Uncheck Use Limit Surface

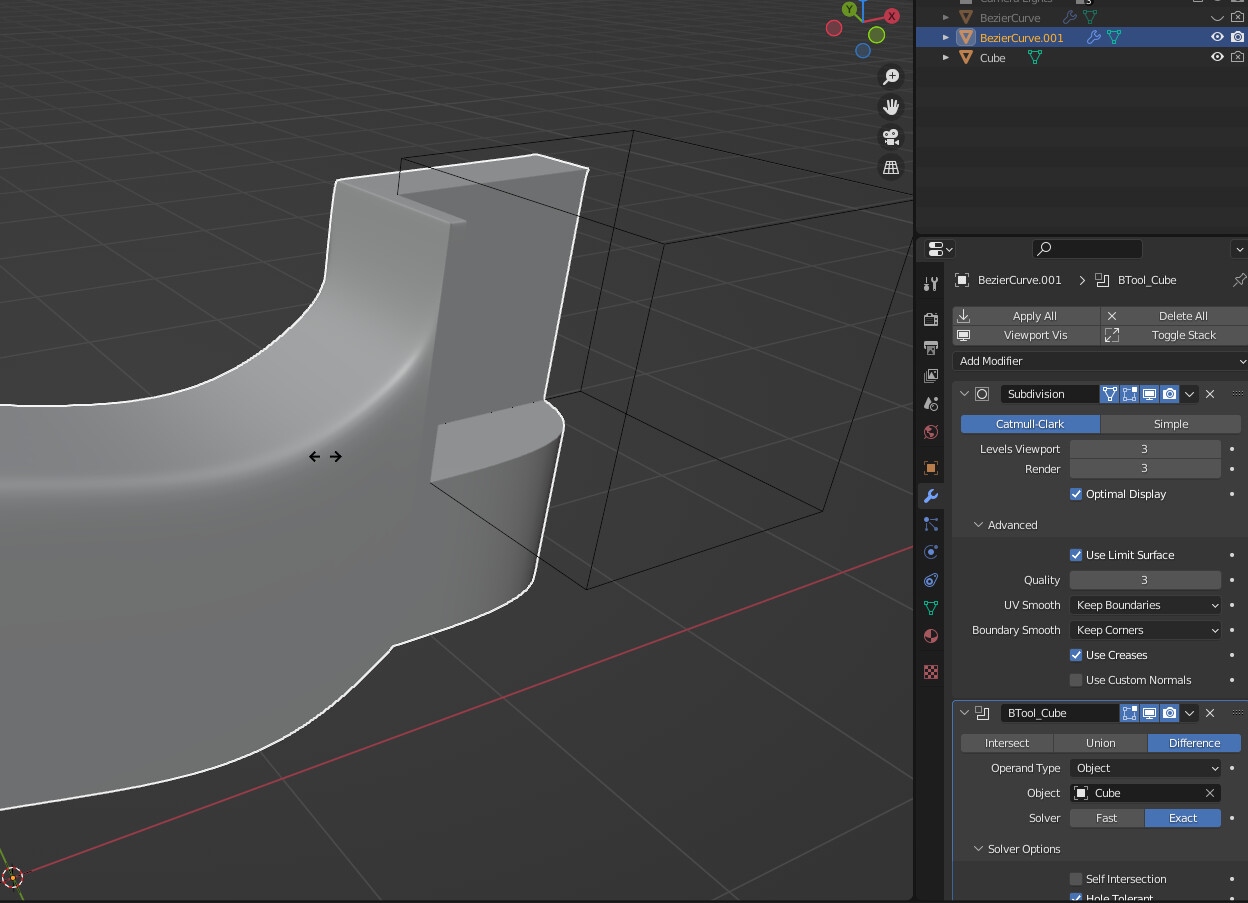click(1076, 555)
